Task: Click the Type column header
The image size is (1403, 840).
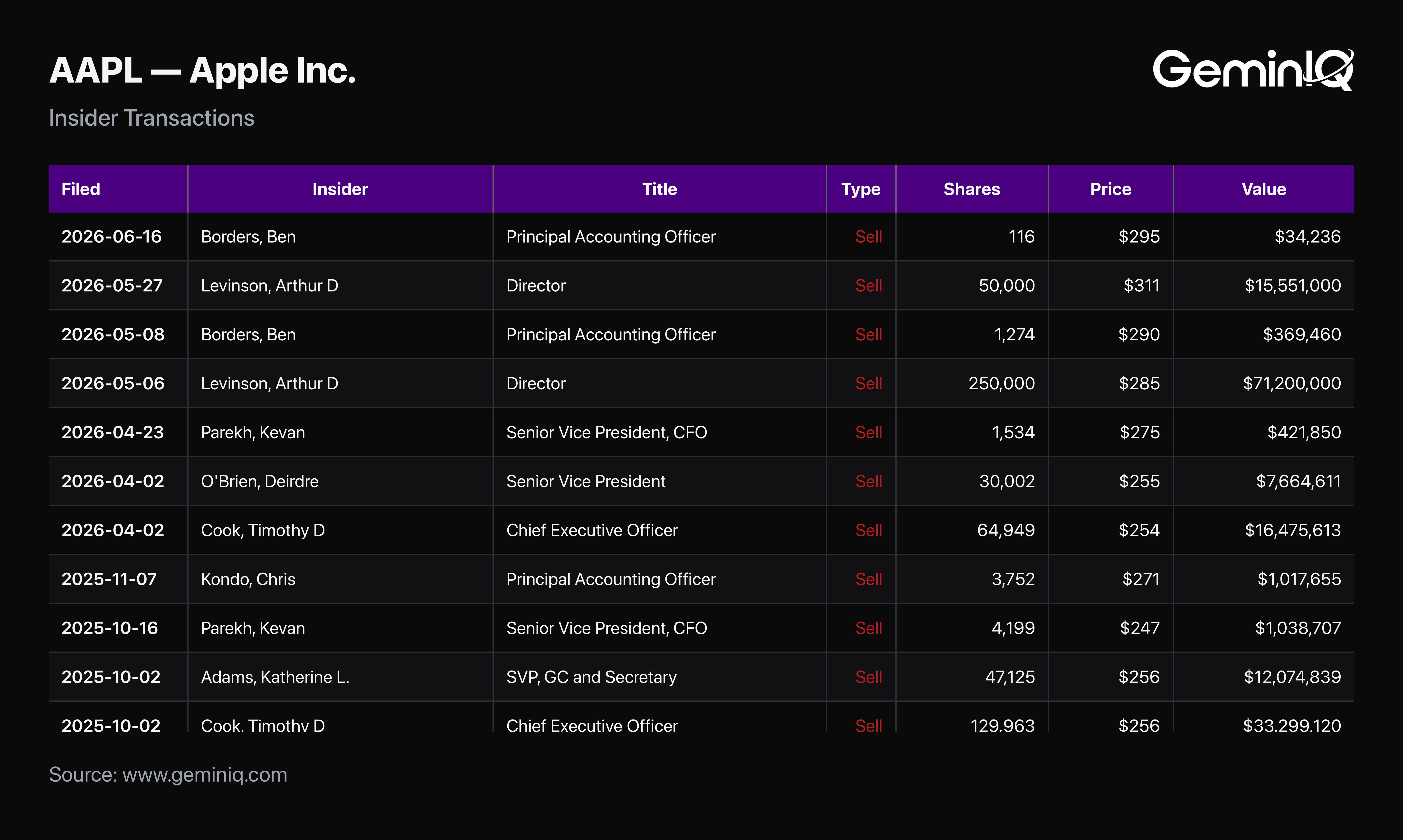Action: (x=861, y=189)
